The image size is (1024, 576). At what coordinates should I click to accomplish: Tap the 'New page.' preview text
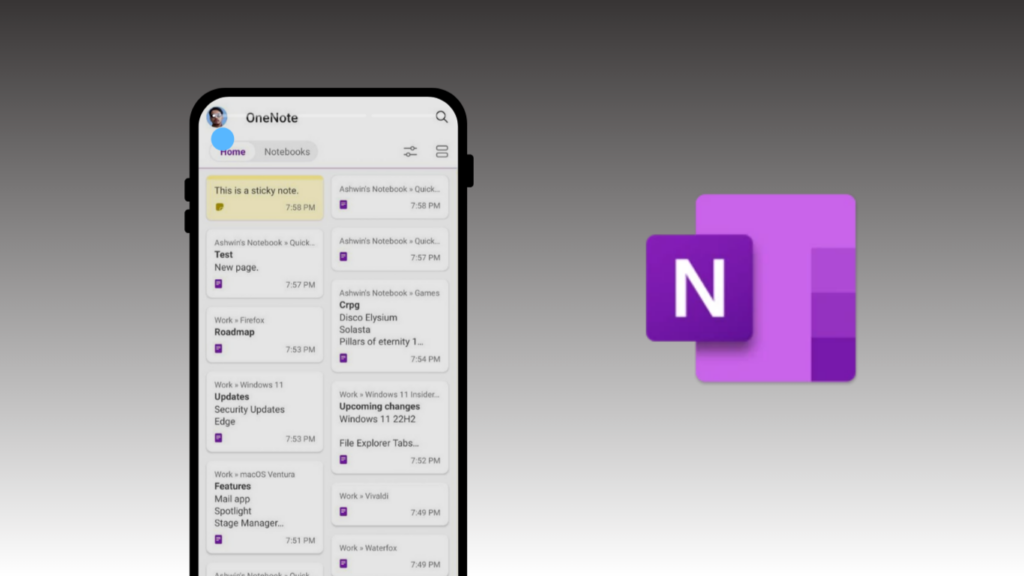point(236,267)
